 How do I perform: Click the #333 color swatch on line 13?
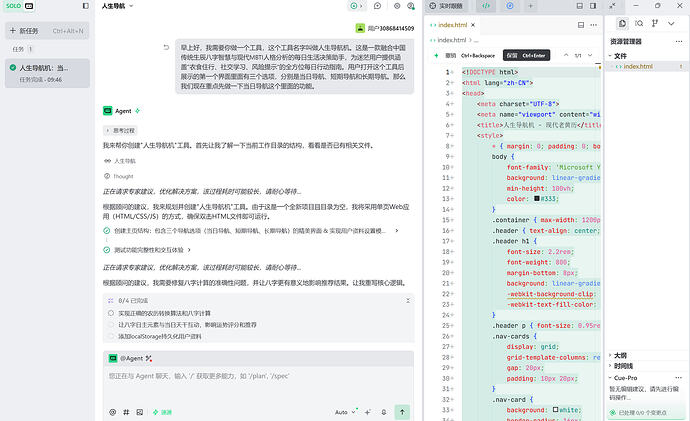pyautogui.click(x=536, y=199)
